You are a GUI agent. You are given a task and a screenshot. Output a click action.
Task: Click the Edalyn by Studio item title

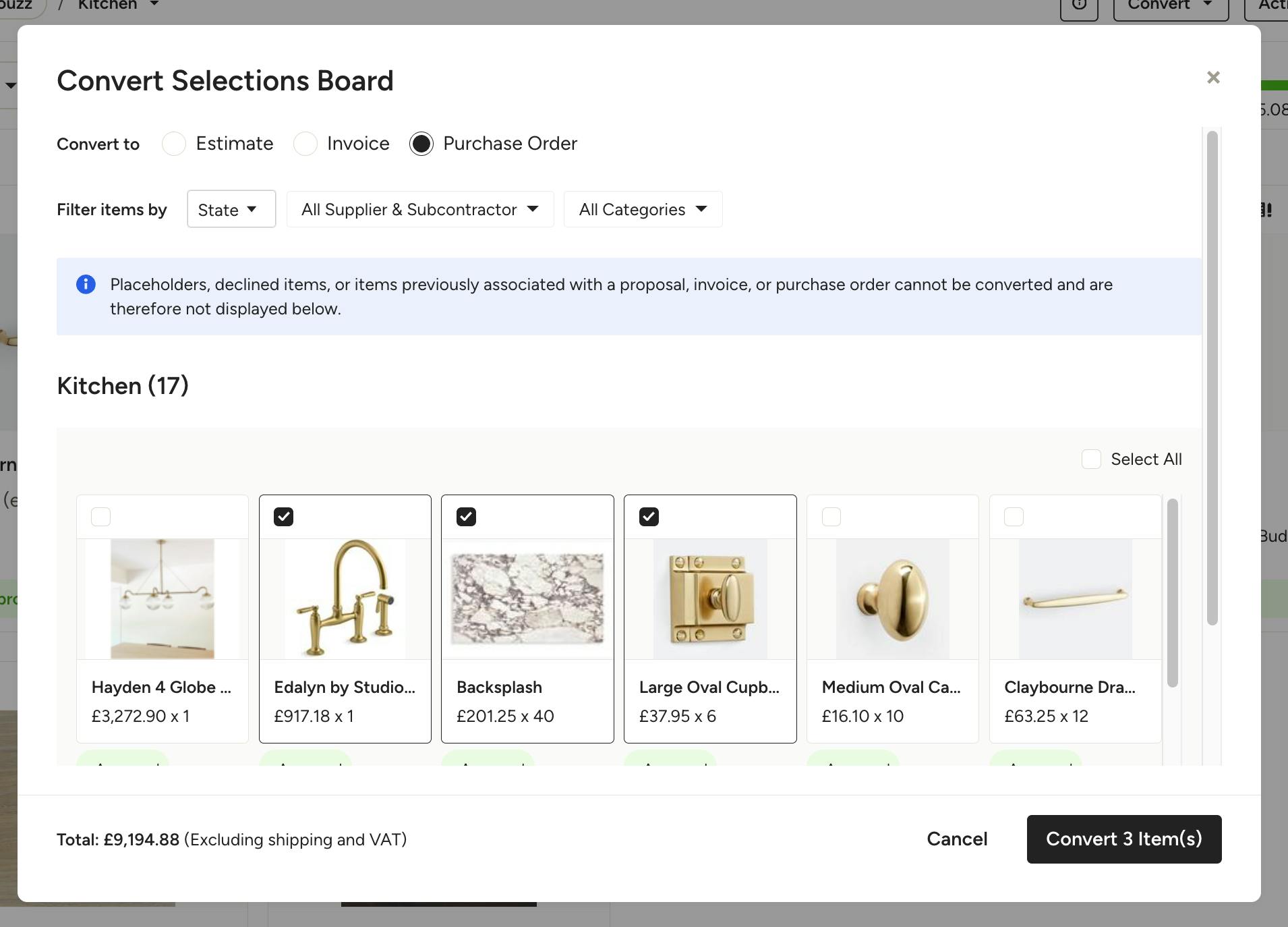coord(345,687)
